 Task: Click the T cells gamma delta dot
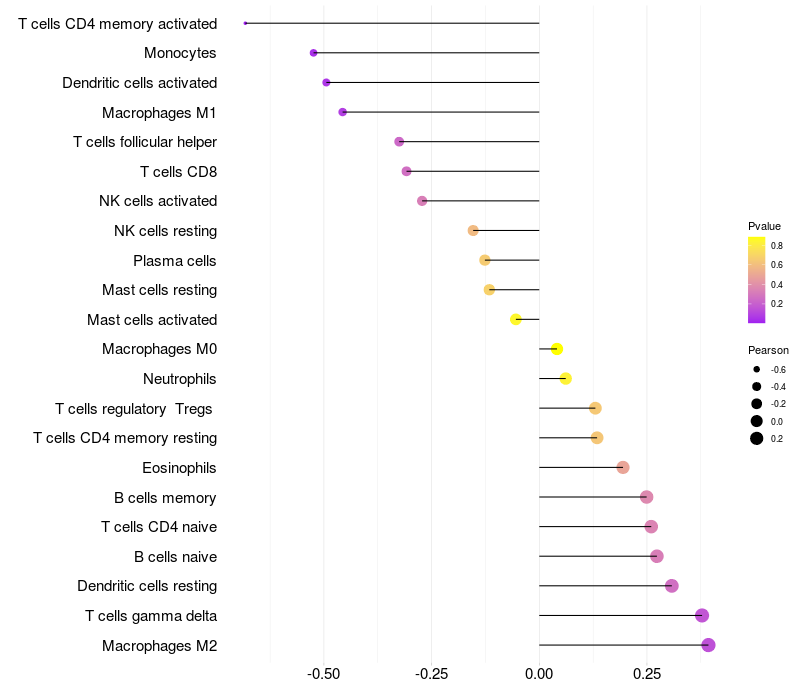click(702, 615)
